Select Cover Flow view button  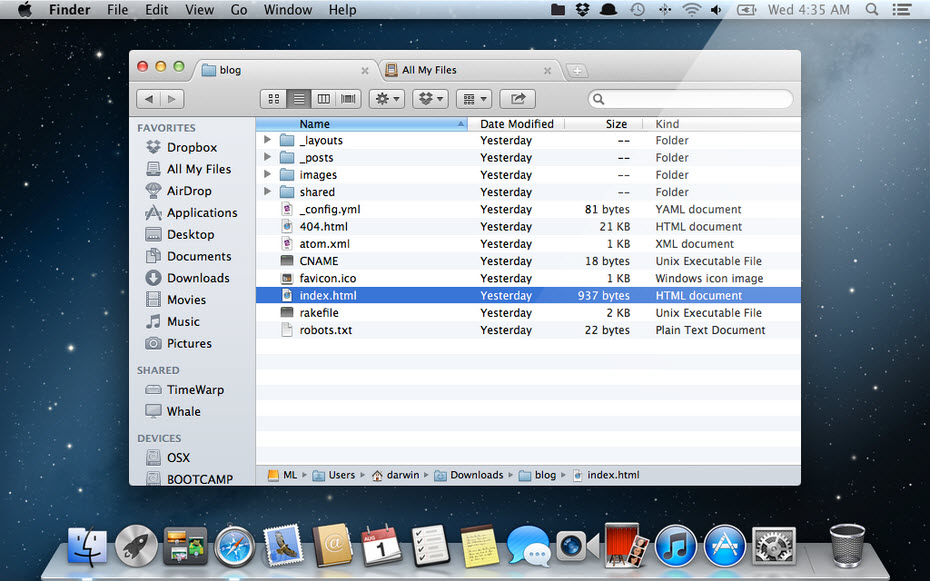(x=348, y=99)
